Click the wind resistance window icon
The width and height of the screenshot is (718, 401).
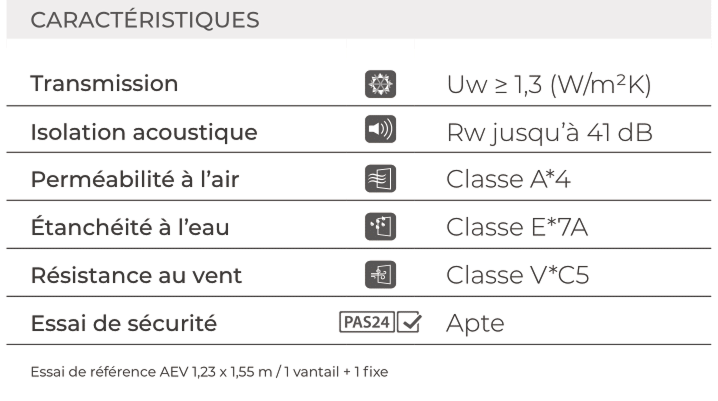tap(380, 275)
